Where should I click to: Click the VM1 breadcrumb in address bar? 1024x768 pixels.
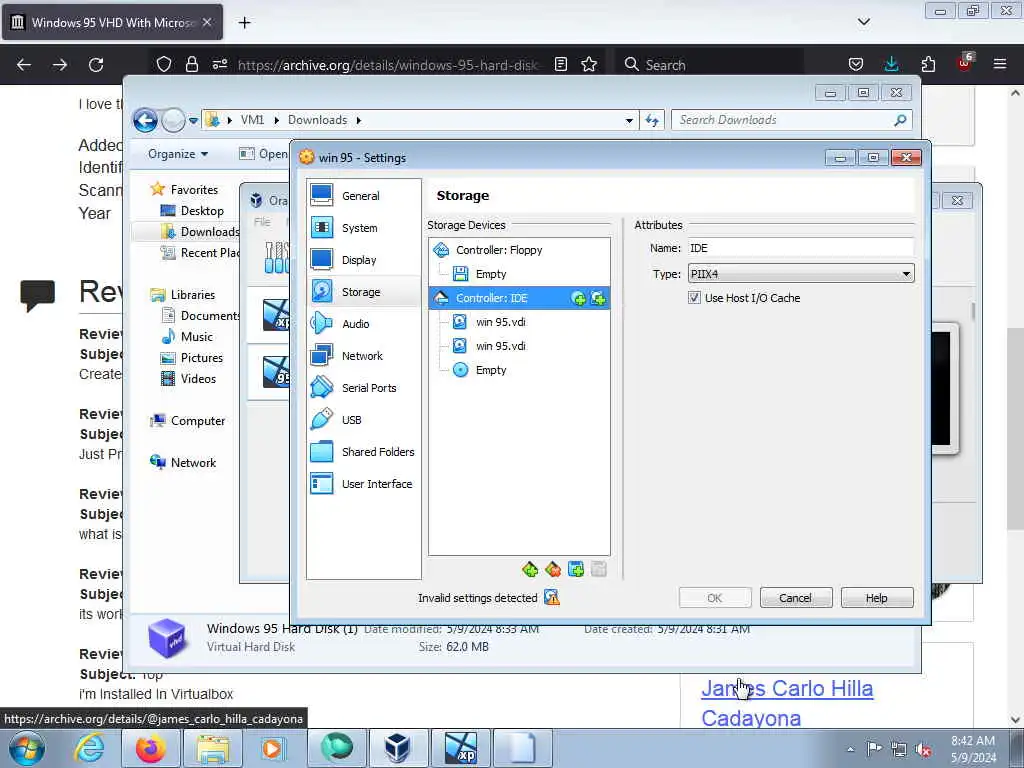click(x=252, y=120)
